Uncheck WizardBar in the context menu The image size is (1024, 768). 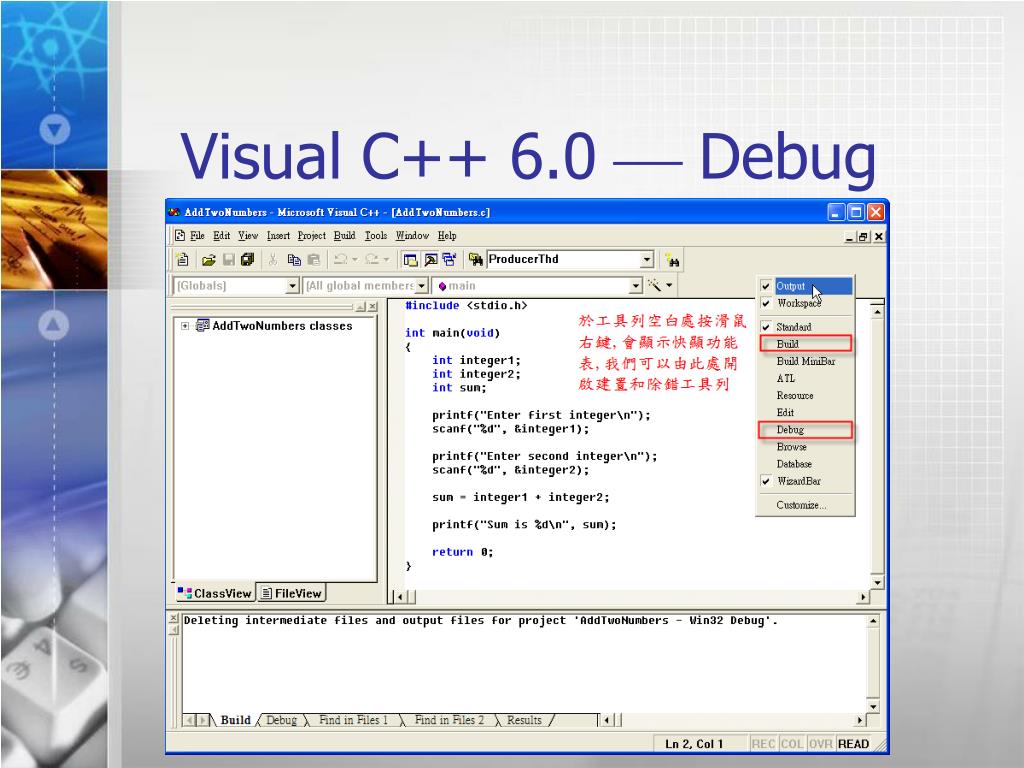click(805, 481)
